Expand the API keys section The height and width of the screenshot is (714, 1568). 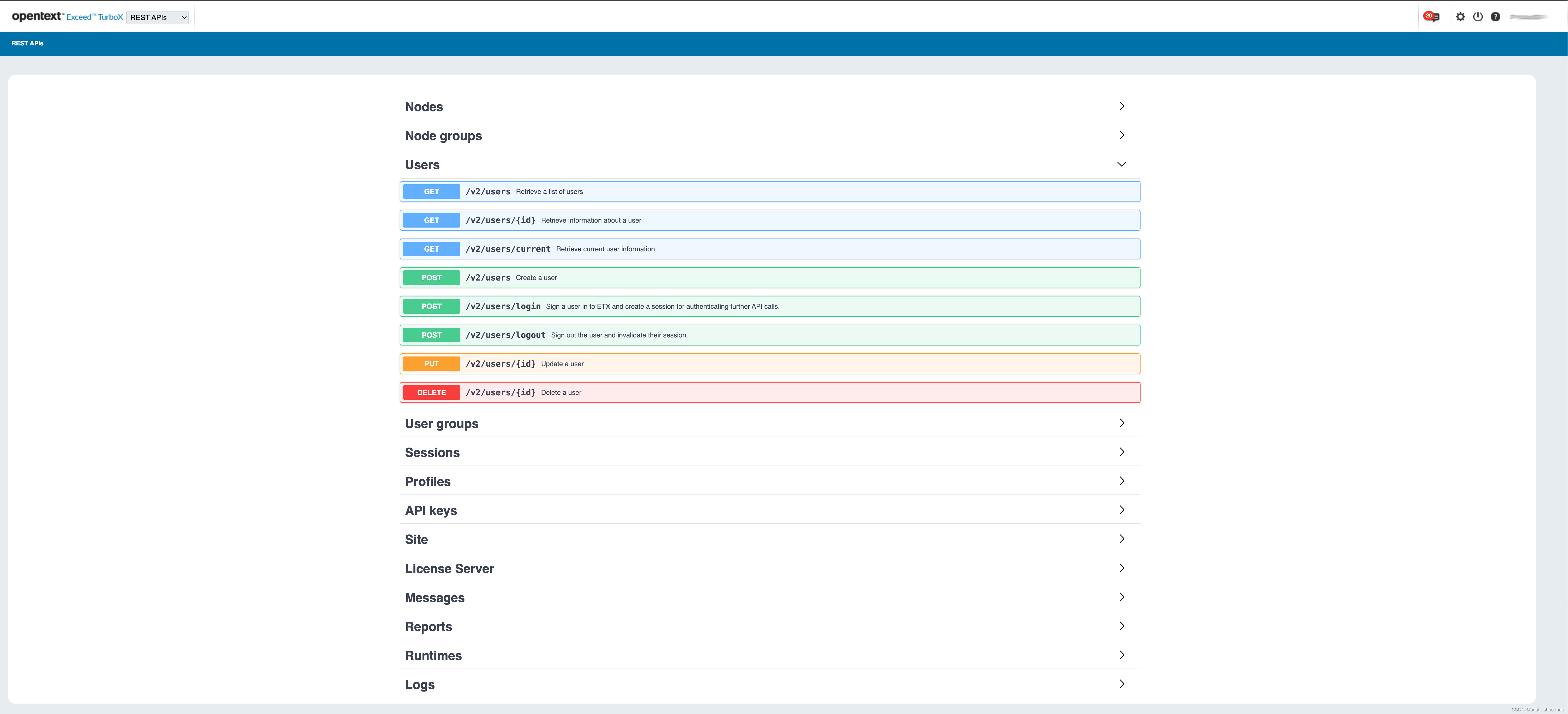(x=769, y=510)
